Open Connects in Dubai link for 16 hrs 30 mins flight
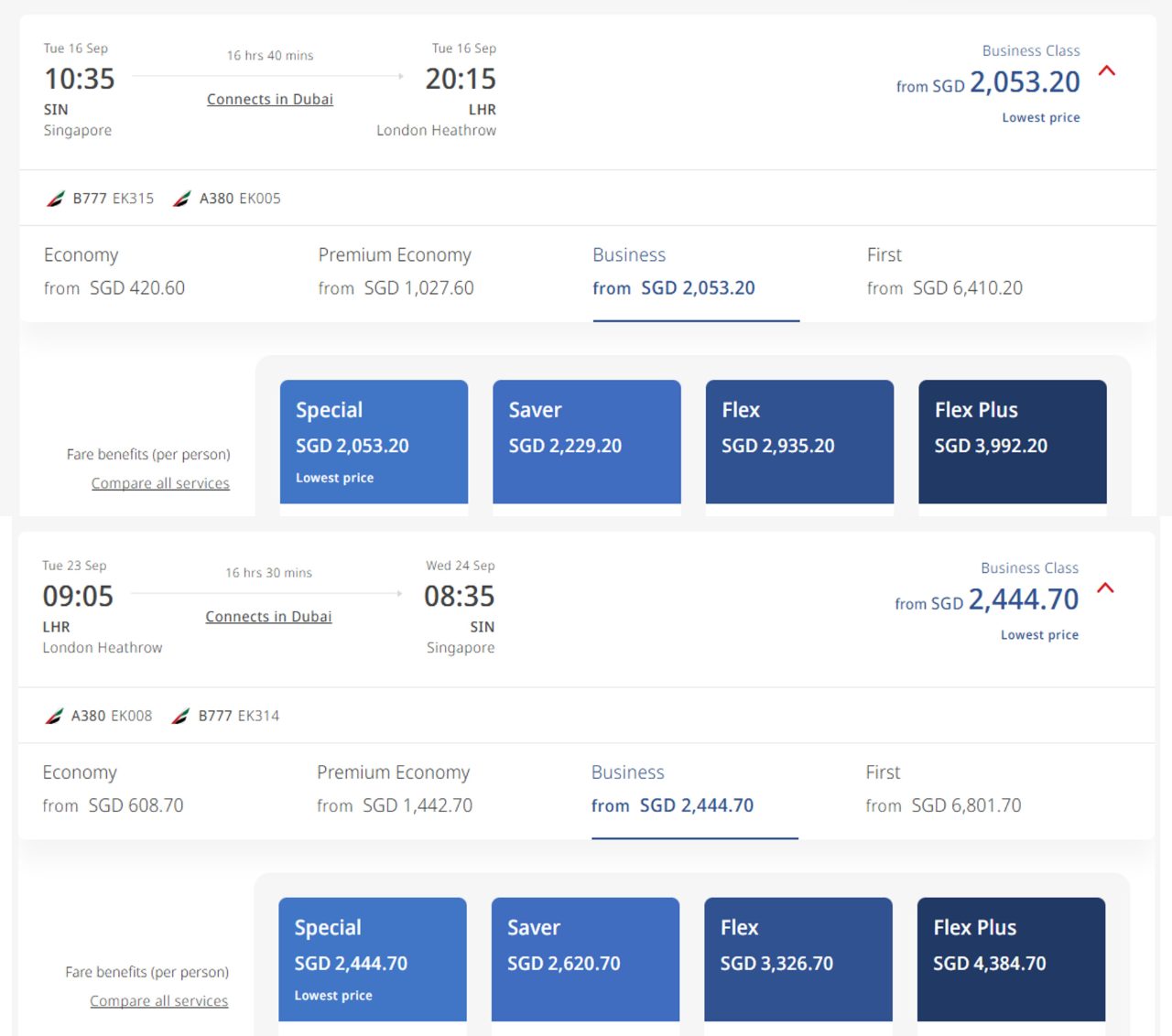The height and width of the screenshot is (1036, 1172). click(x=268, y=617)
